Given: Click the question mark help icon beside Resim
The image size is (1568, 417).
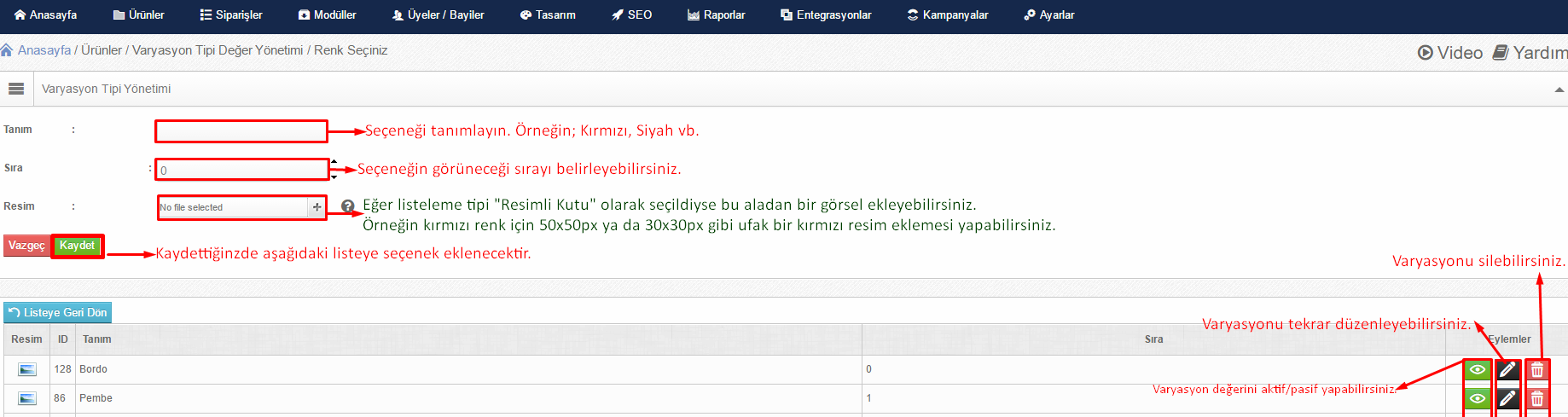Looking at the screenshot, I should tap(347, 206).
